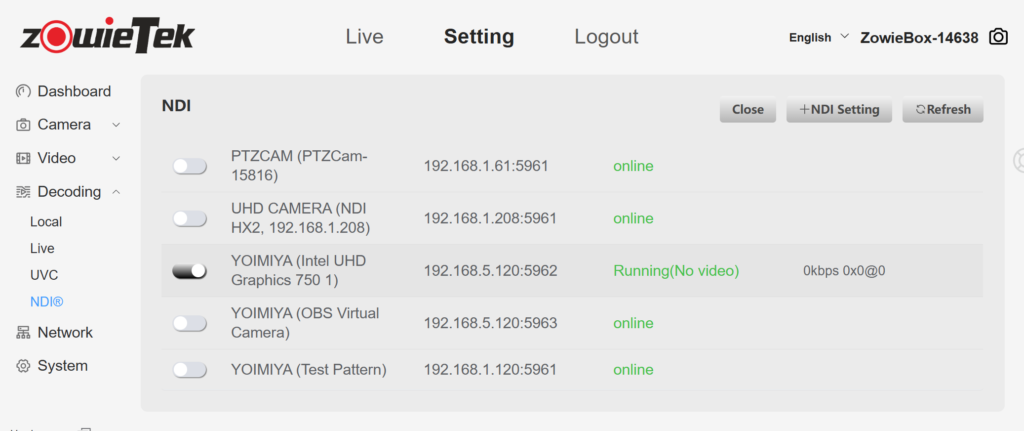Expand the Camera menu chevron
Image resolution: width=1024 pixels, height=431 pixels.
116,125
